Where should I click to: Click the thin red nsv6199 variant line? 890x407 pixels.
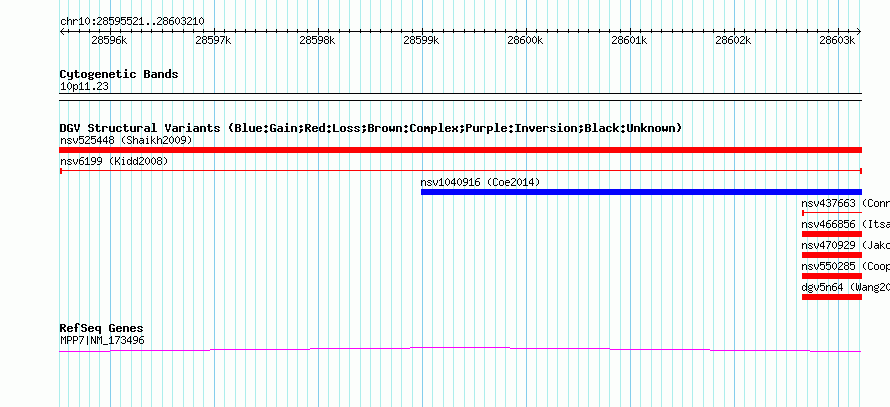(x=460, y=171)
